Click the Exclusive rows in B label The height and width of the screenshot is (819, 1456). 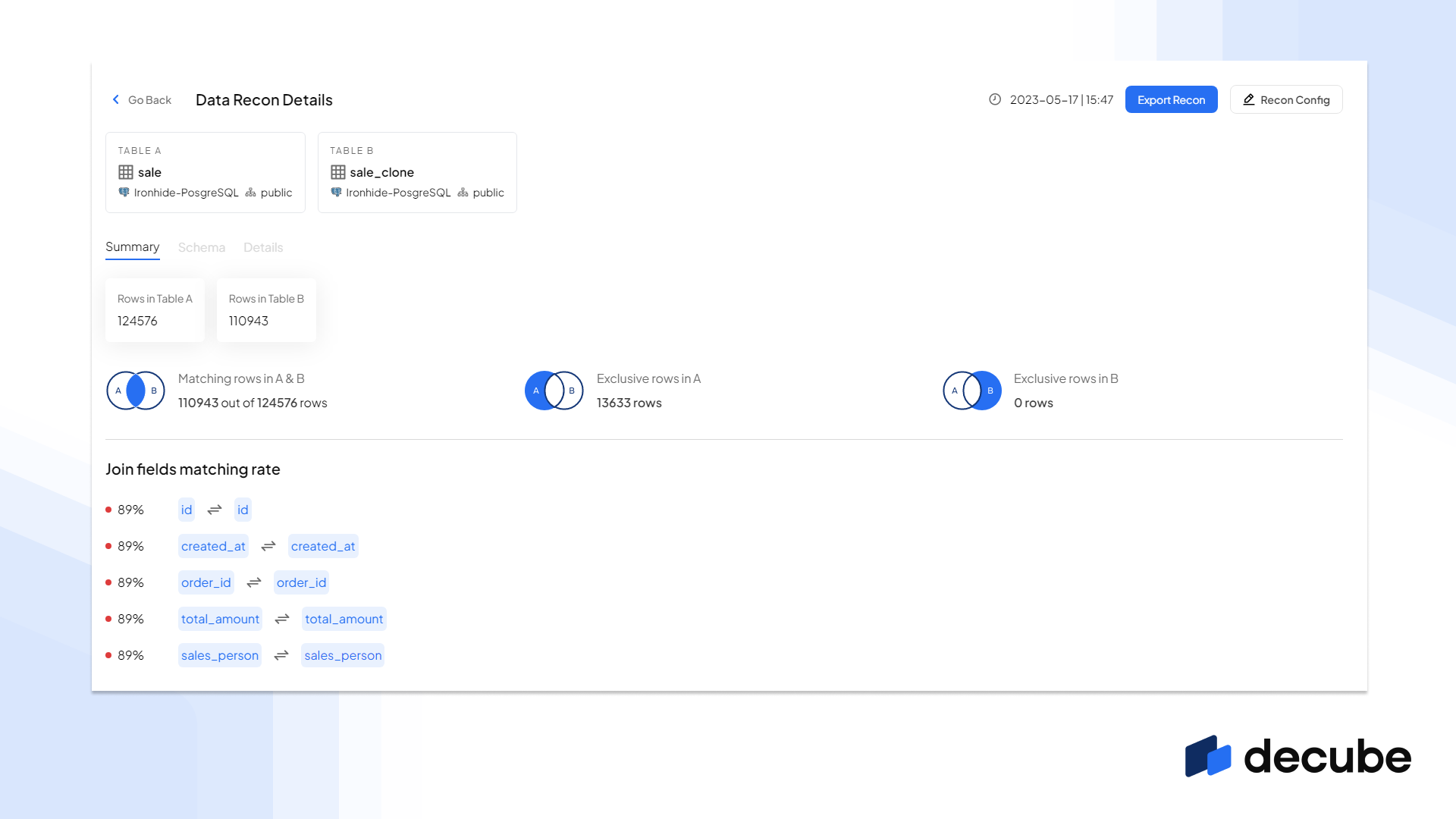pos(1066,378)
